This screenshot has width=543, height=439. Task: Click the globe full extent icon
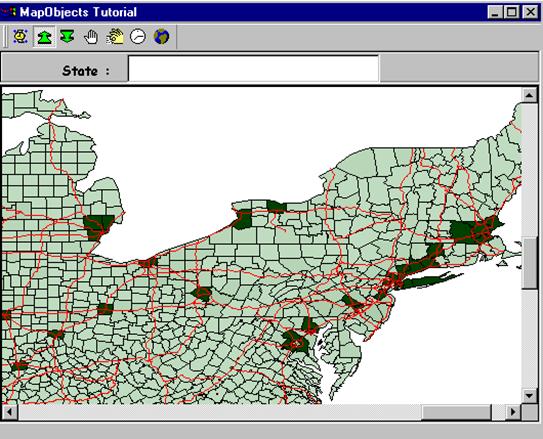coord(162,36)
